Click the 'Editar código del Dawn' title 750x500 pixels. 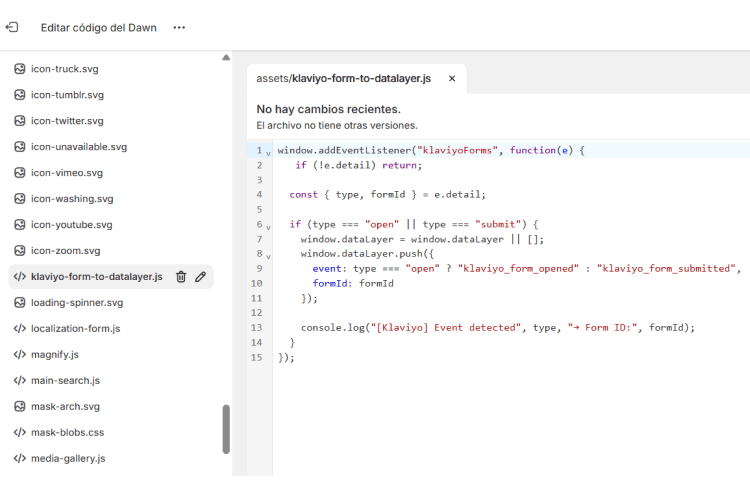(x=99, y=28)
